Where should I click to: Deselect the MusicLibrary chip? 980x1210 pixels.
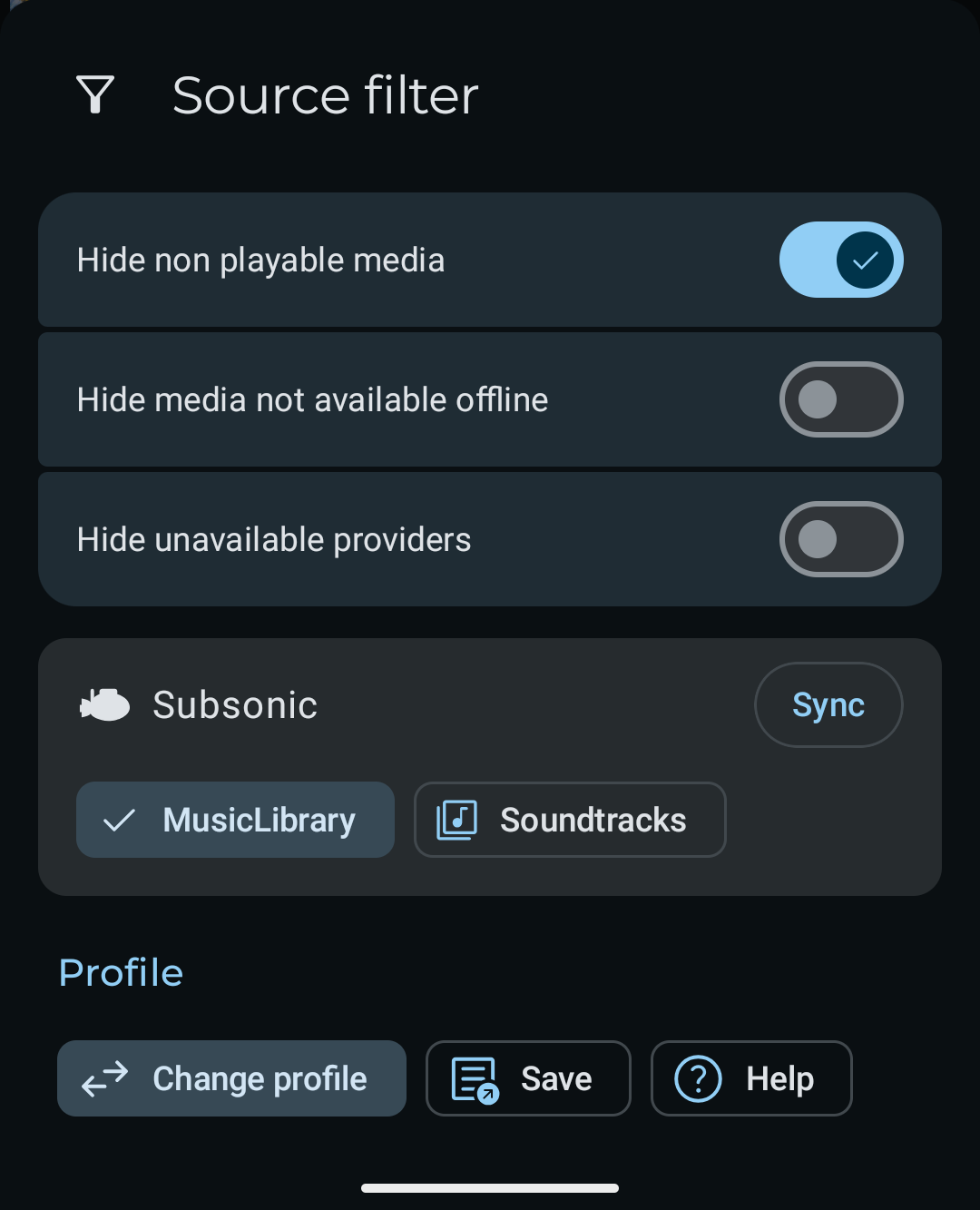coord(236,821)
